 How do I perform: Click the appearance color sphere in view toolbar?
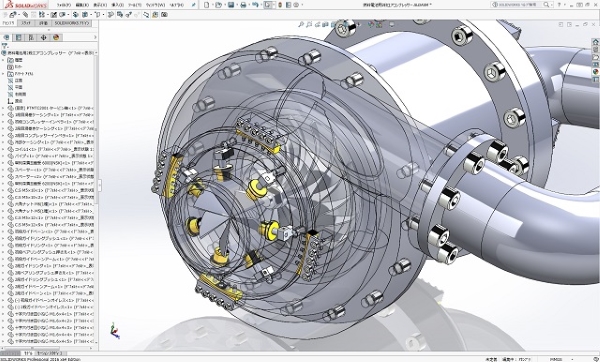370,24
